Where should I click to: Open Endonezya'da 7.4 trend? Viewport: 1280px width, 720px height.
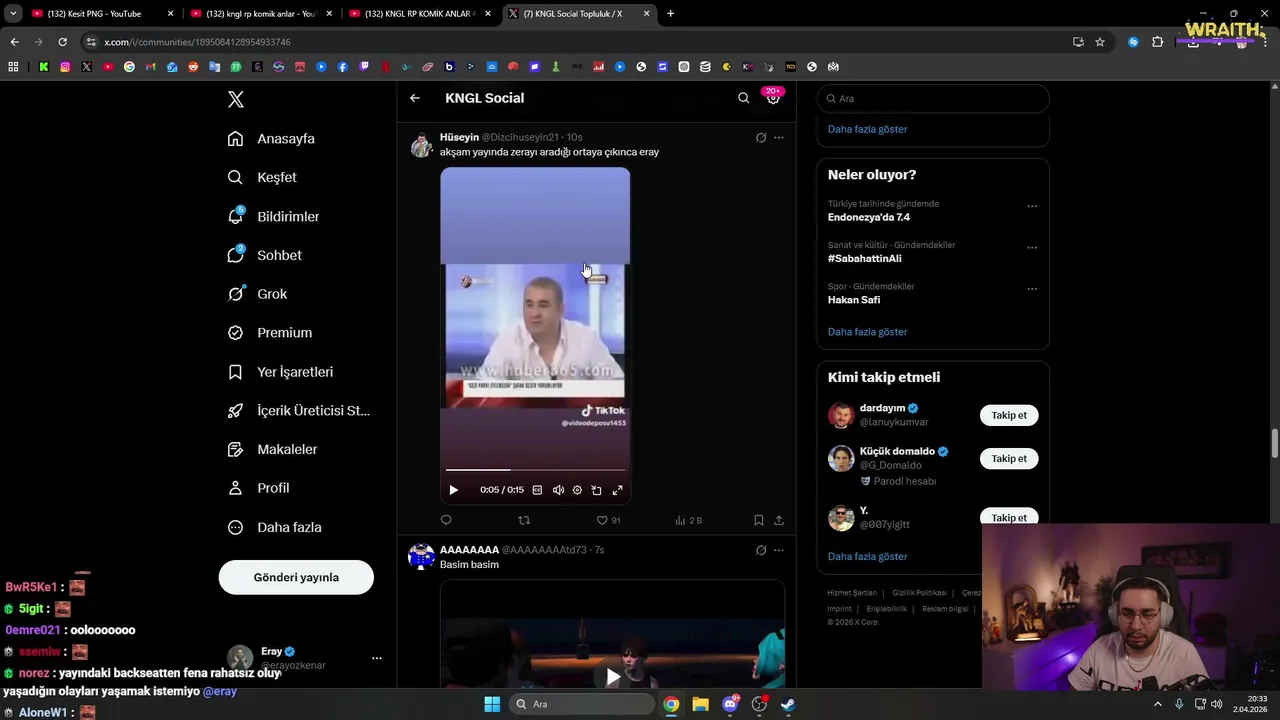[x=868, y=217]
